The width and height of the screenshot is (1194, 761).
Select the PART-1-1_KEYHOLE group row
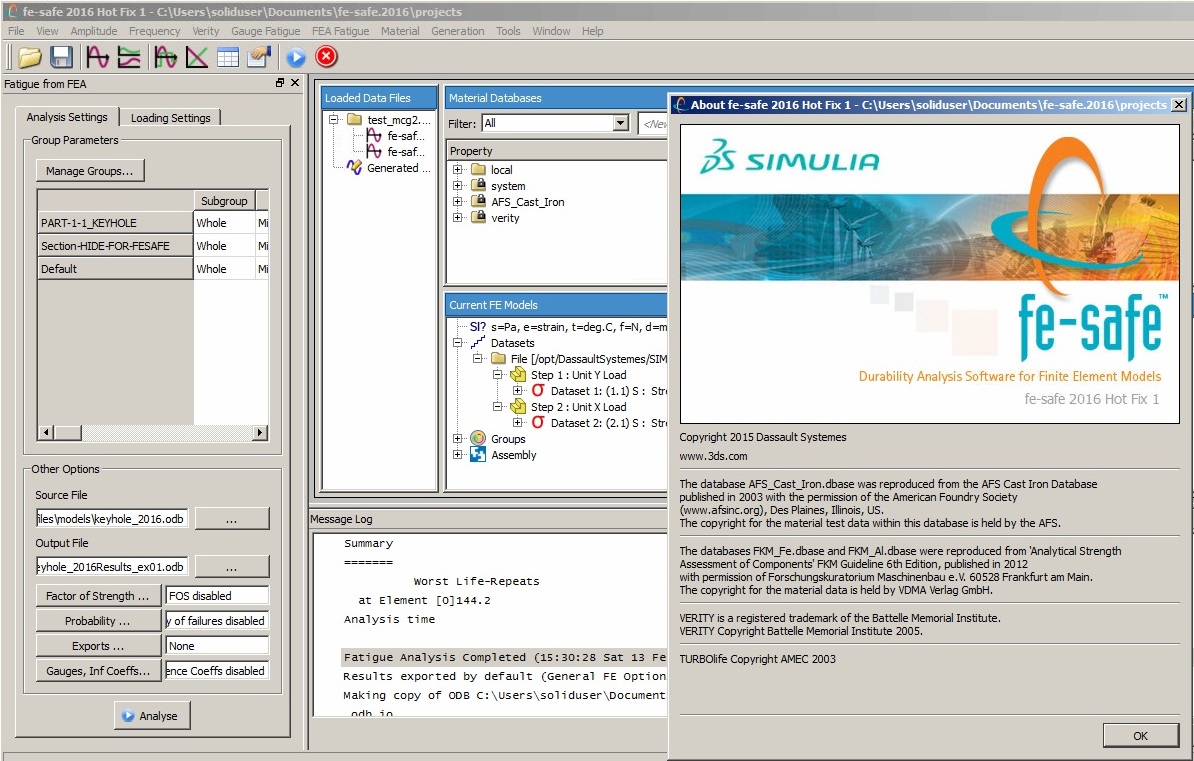115,223
